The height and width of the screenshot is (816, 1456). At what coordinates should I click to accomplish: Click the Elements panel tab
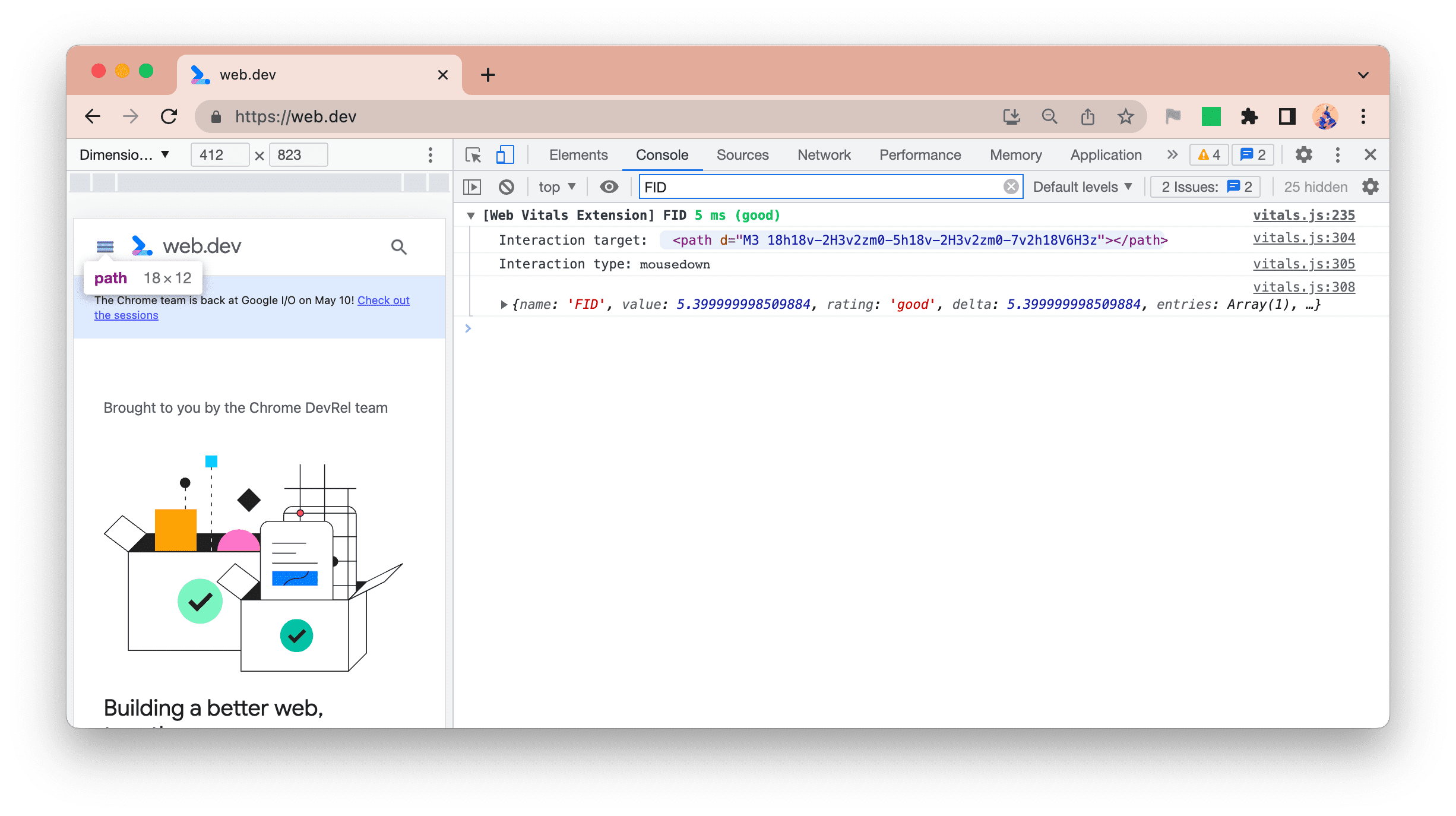pos(578,154)
